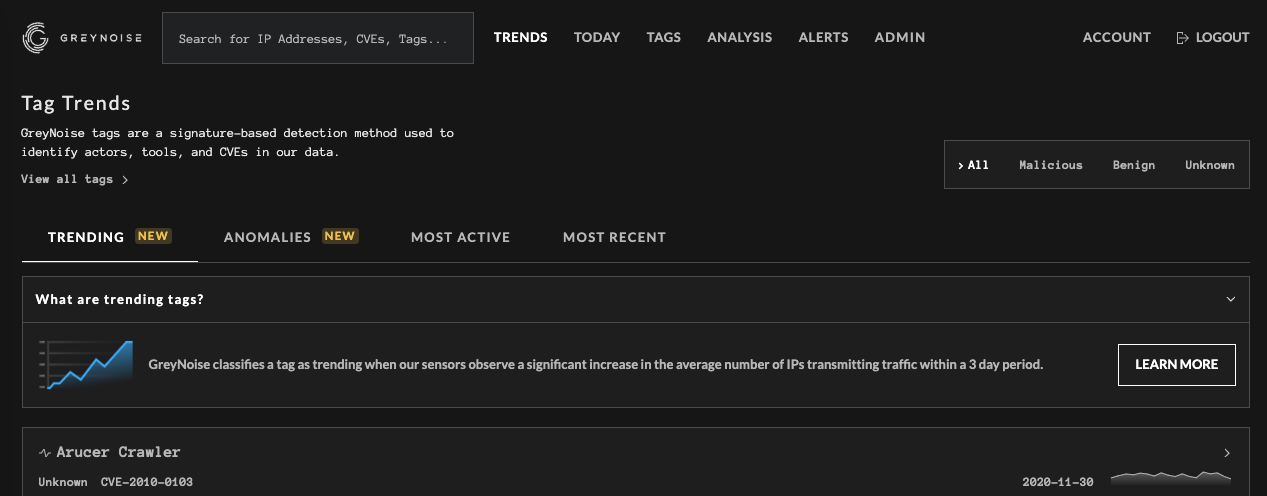1267x496 pixels.
Task: Go to the Alerts page
Action: (824, 38)
